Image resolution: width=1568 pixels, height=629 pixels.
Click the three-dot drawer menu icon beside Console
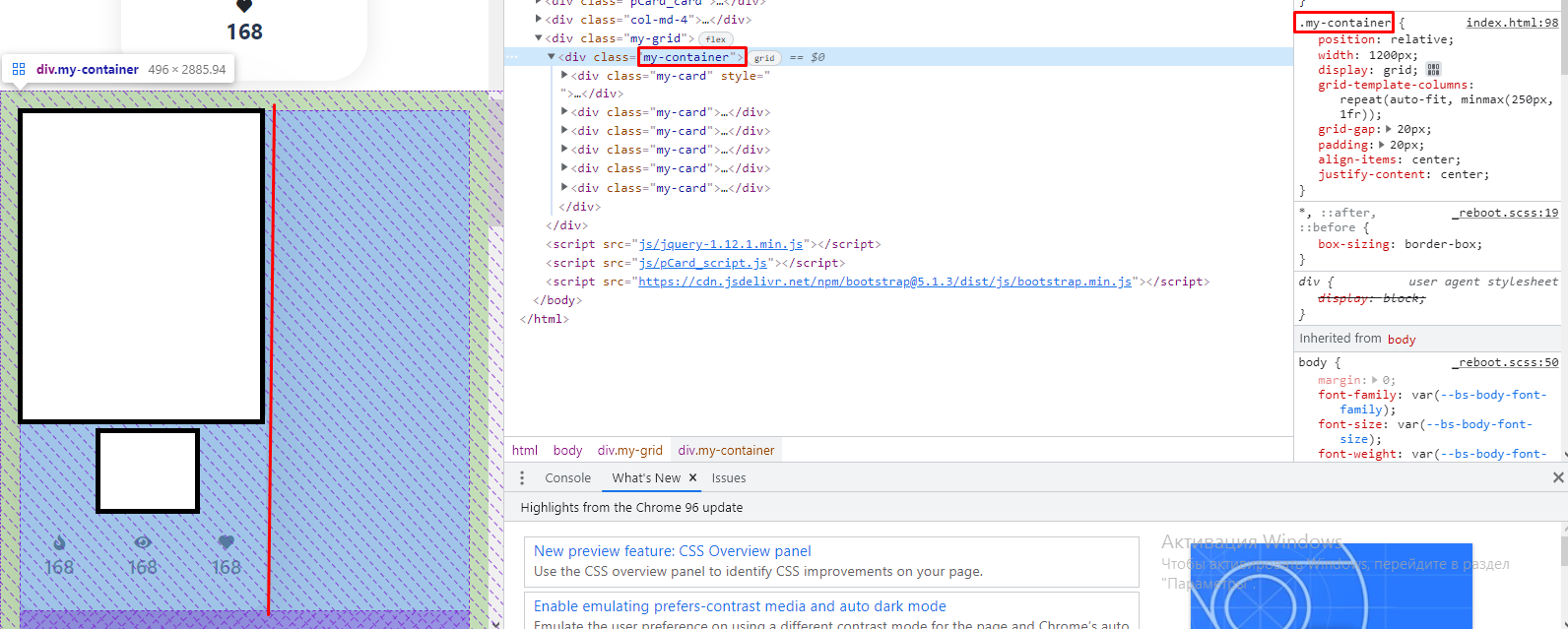point(522,477)
